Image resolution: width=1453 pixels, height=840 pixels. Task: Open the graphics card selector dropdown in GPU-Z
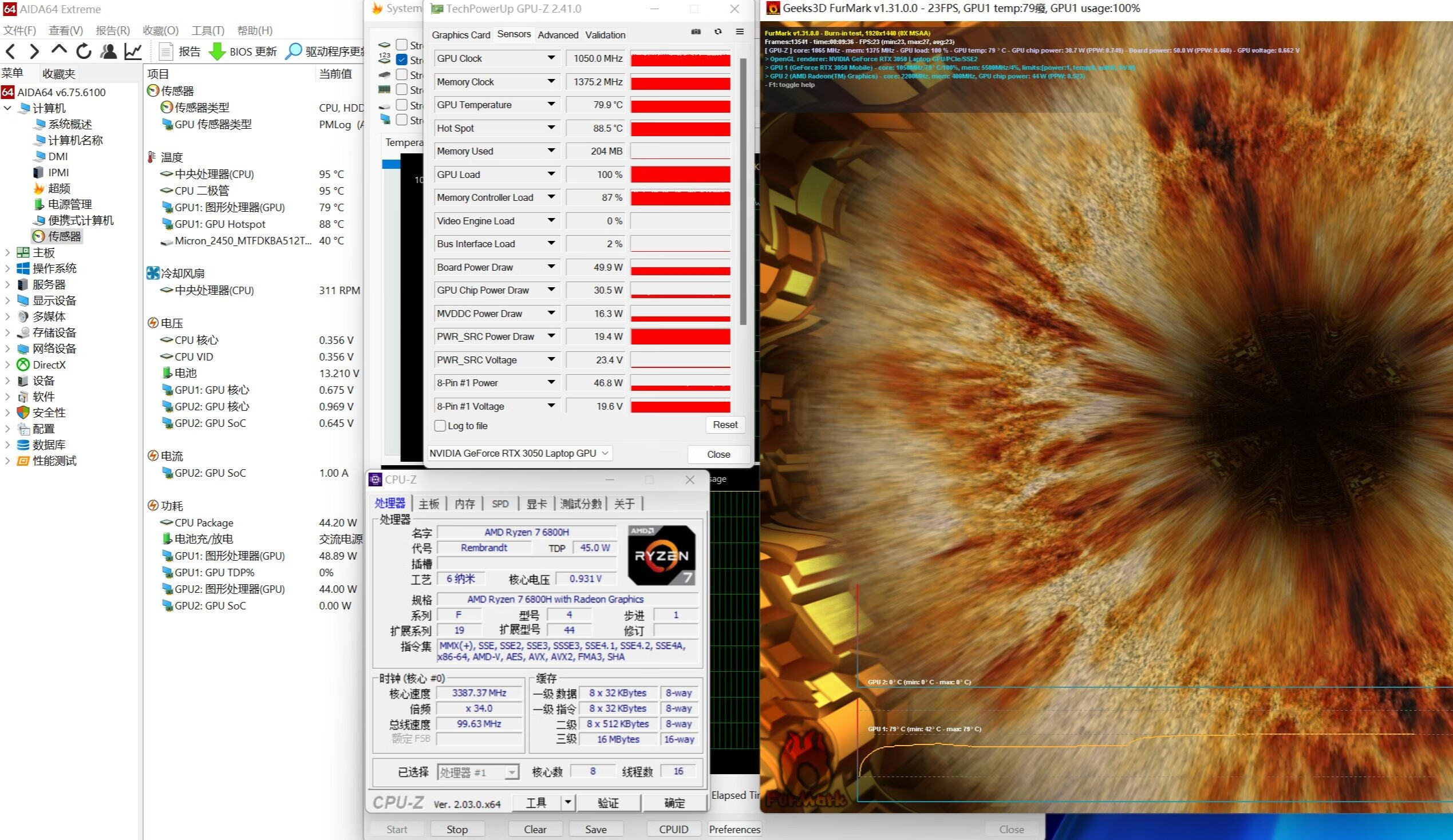click(x=603, y=453)
